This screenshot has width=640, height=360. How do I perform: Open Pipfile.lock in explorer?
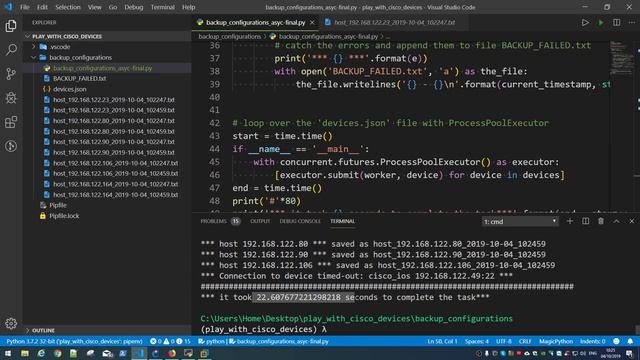pos(64,216)
